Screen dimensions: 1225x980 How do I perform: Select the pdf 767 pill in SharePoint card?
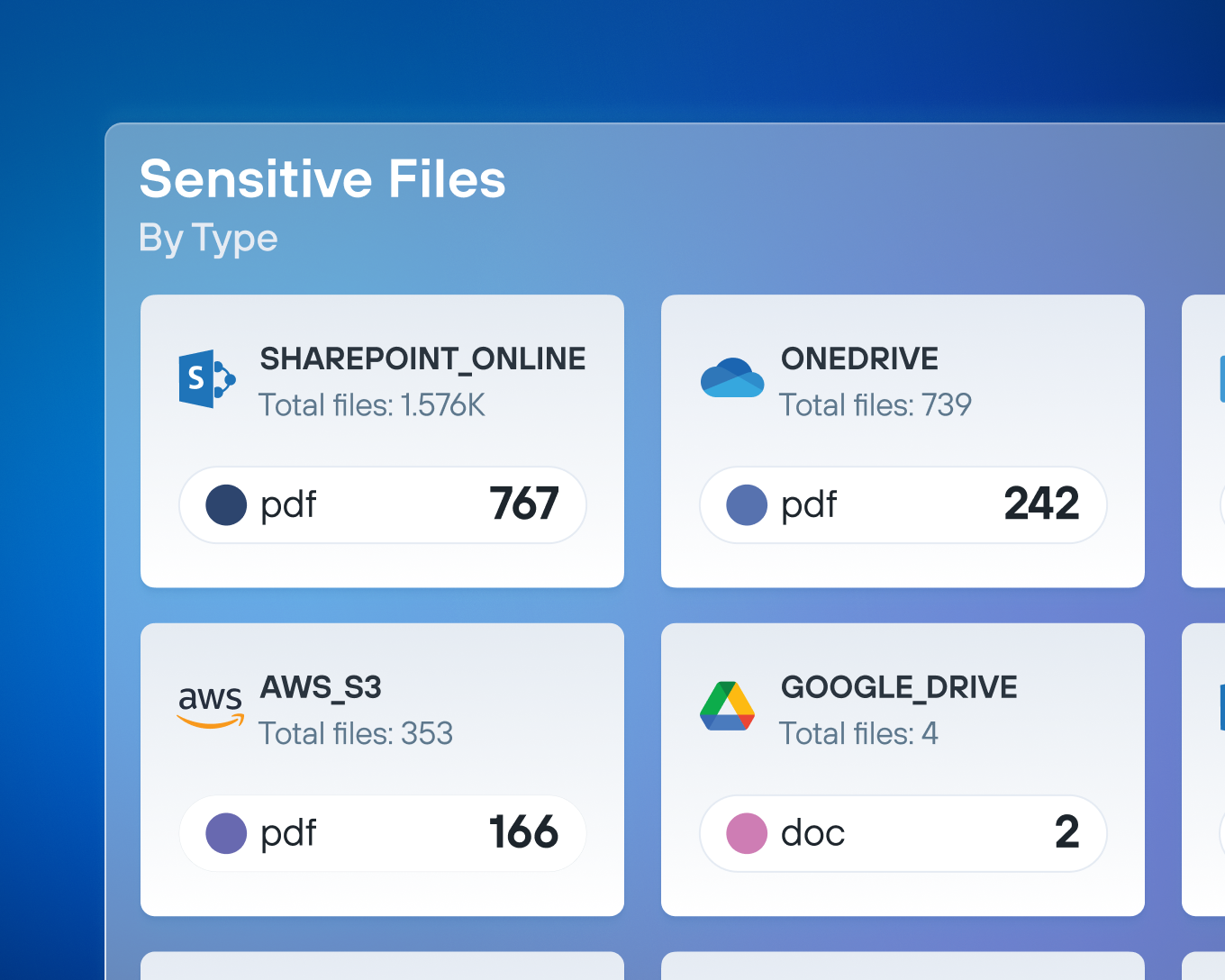pyautogui.click(x=383, y=504)
